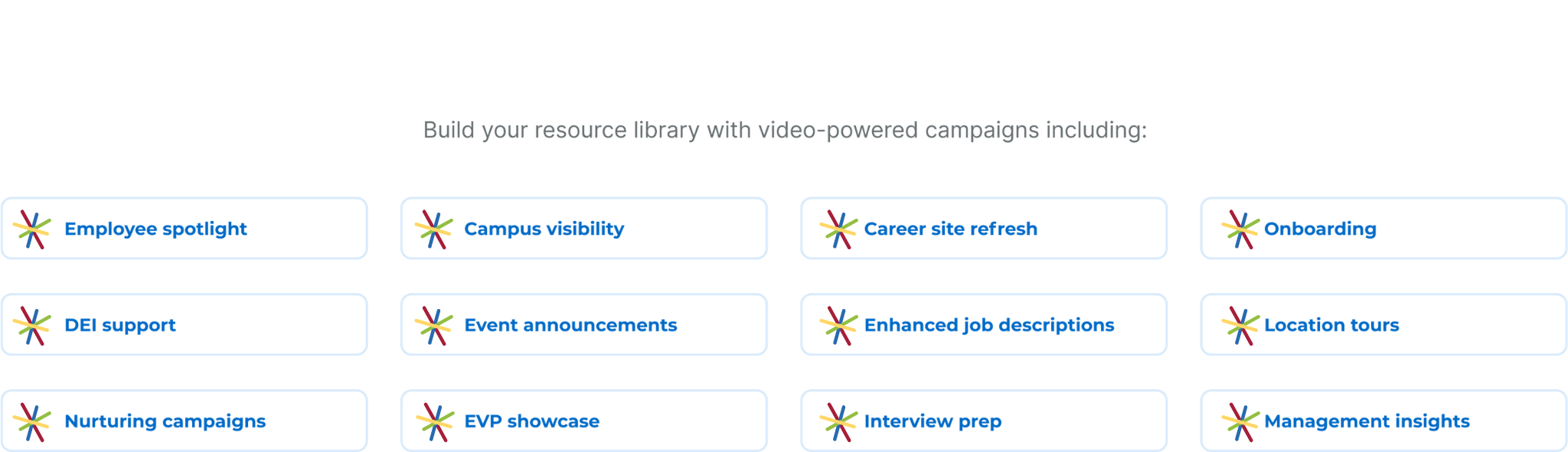
Task: Click the starburst icon beside Interview prep
Action: 838,422
